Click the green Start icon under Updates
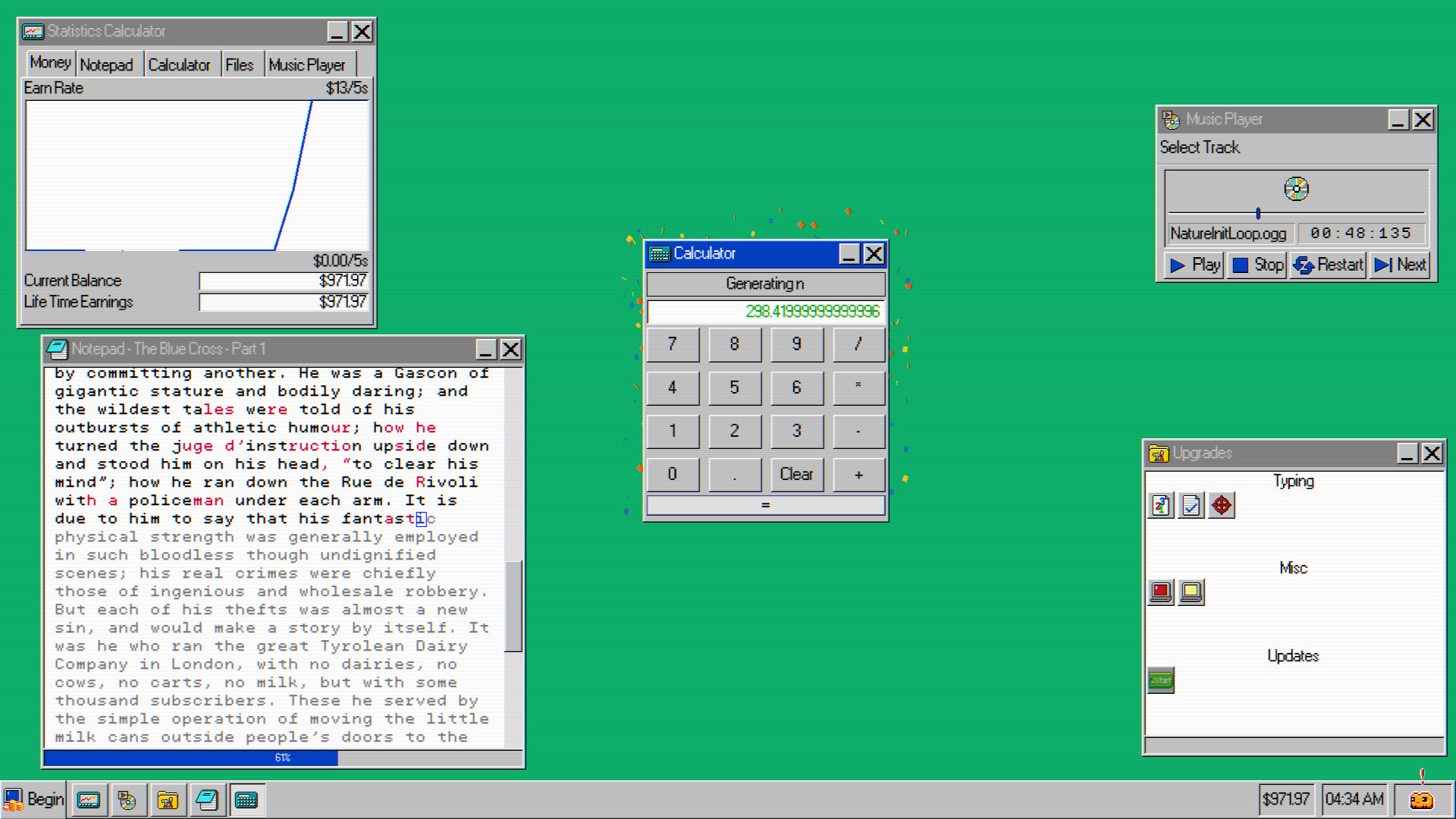Screen dimensions: 1456x819 point(1161,680)
